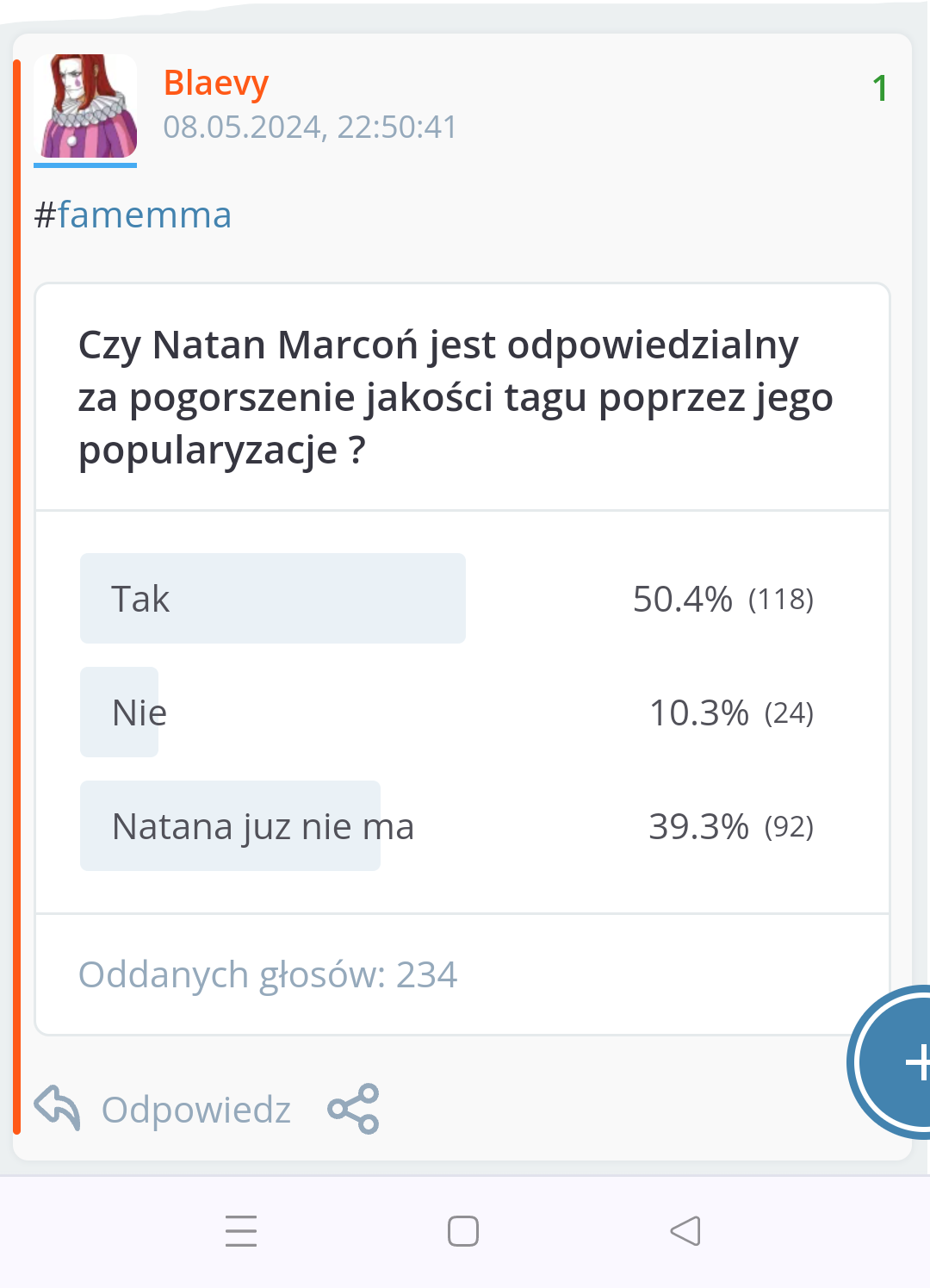Tap the Android back navigation icon

pos(685,1231)
